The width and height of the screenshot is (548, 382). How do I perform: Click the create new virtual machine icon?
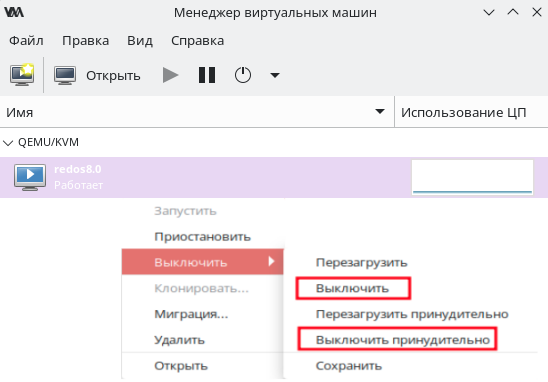tap(22, 74)
